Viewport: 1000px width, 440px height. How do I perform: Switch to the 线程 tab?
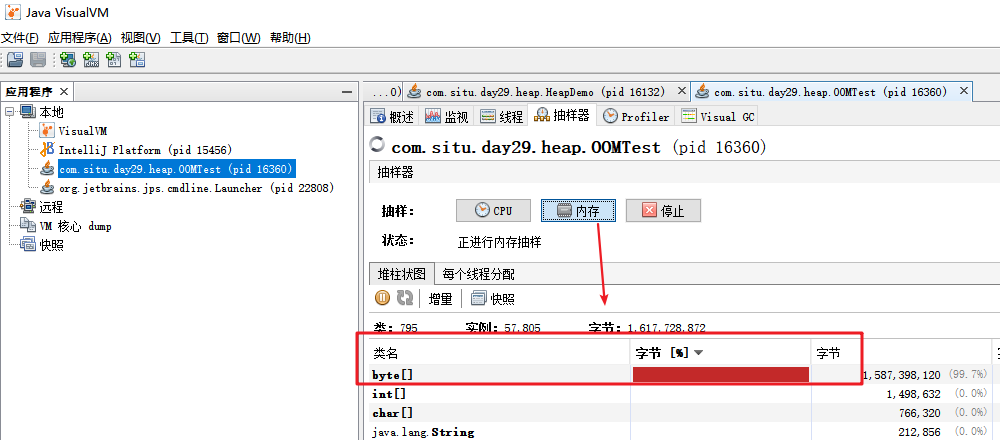501,117
